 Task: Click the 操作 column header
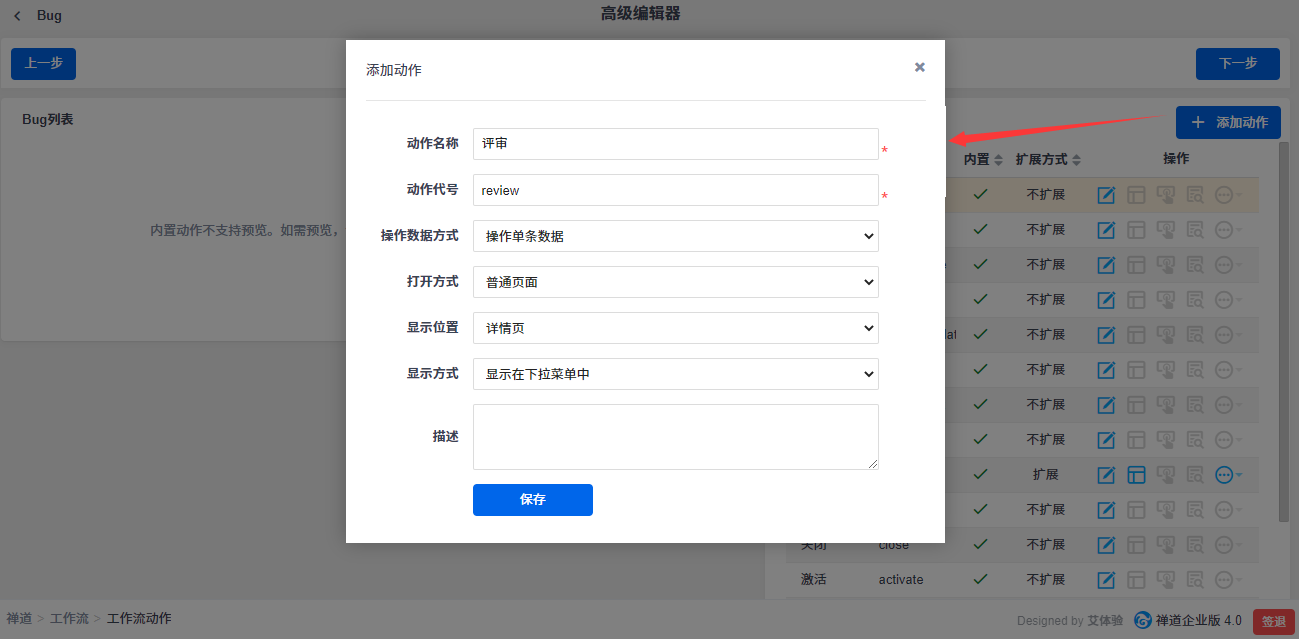point(1176,159)
